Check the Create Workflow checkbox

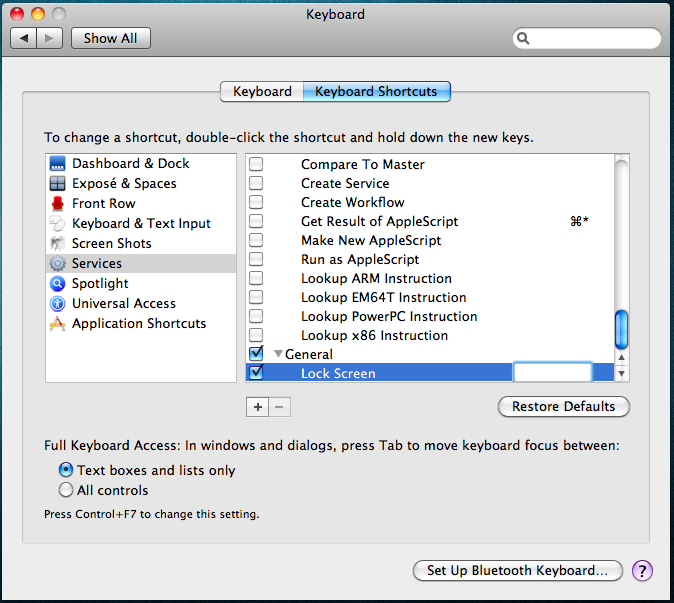[x=256, y=202]
